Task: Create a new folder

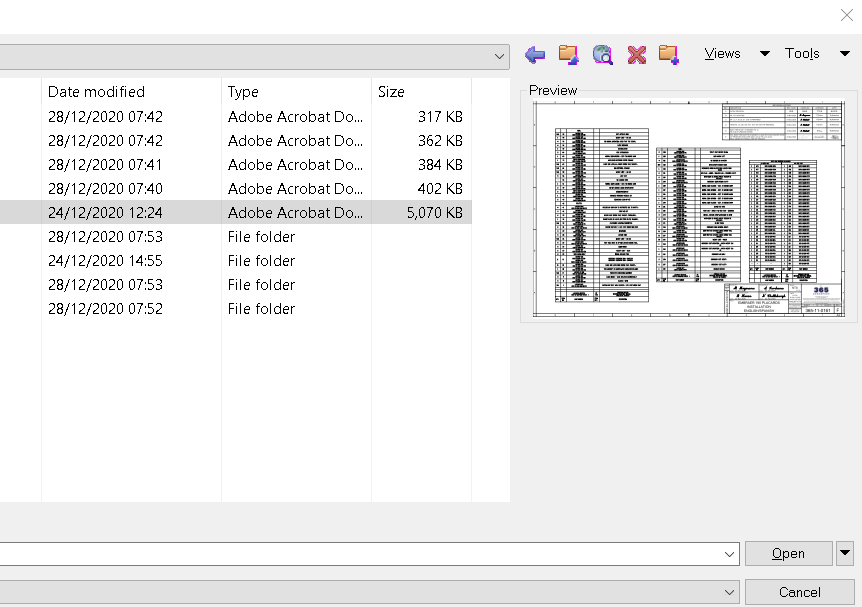Action: [x=669, y=55]
